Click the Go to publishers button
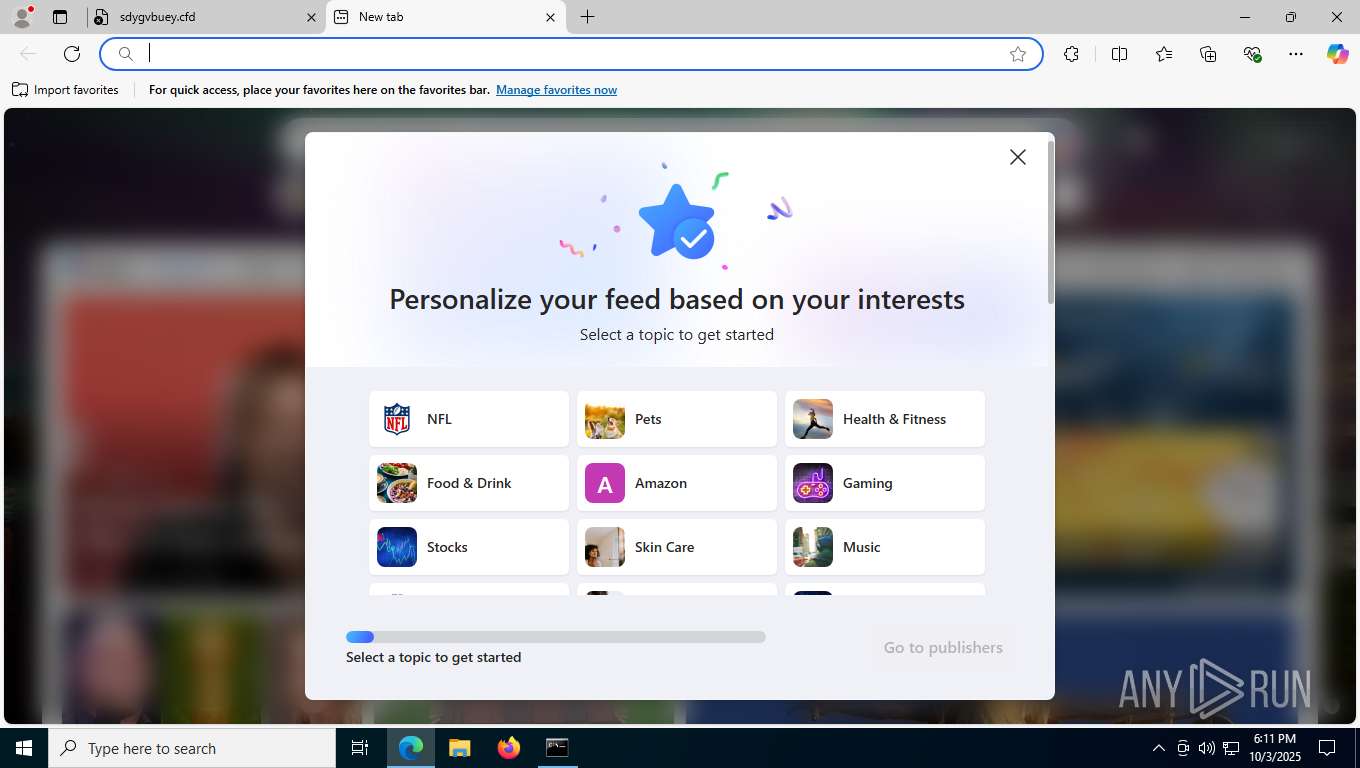Screen dimensions: 1360x768 pyautogui.click(x=943, y=648)
